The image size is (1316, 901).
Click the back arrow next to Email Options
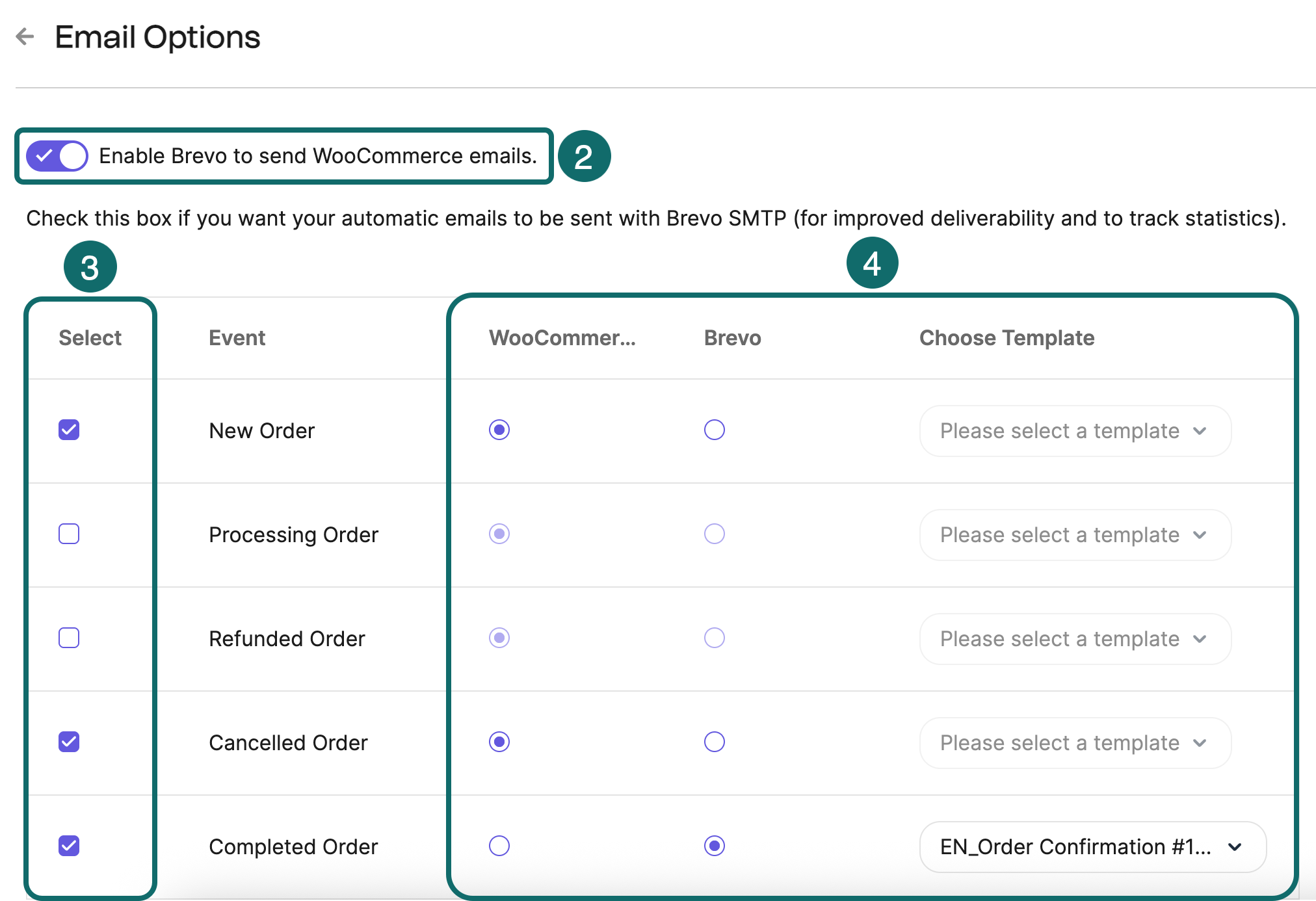25,36
